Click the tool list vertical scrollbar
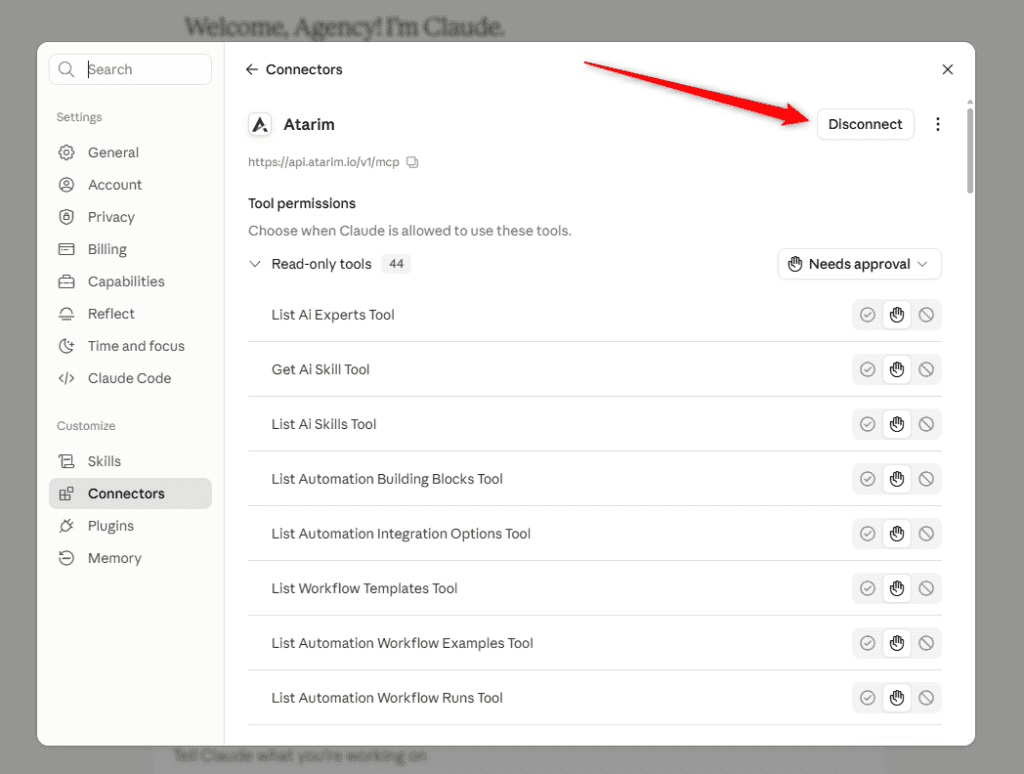The width and height of the screenshot is (1024, 774). 970,150
